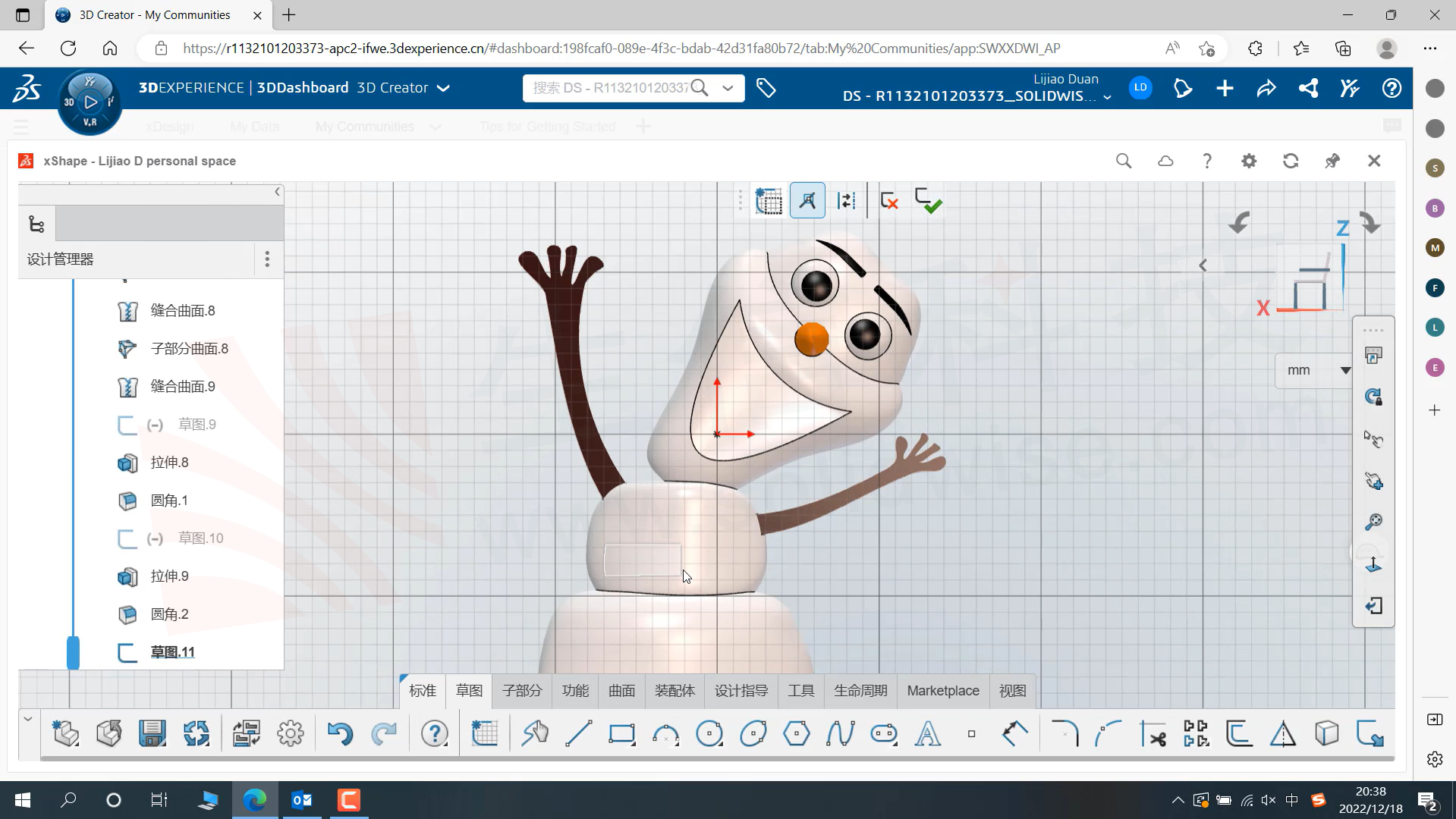Click the Undo arrow
This screenshot has height=819, width=1456.
[339, 733]
